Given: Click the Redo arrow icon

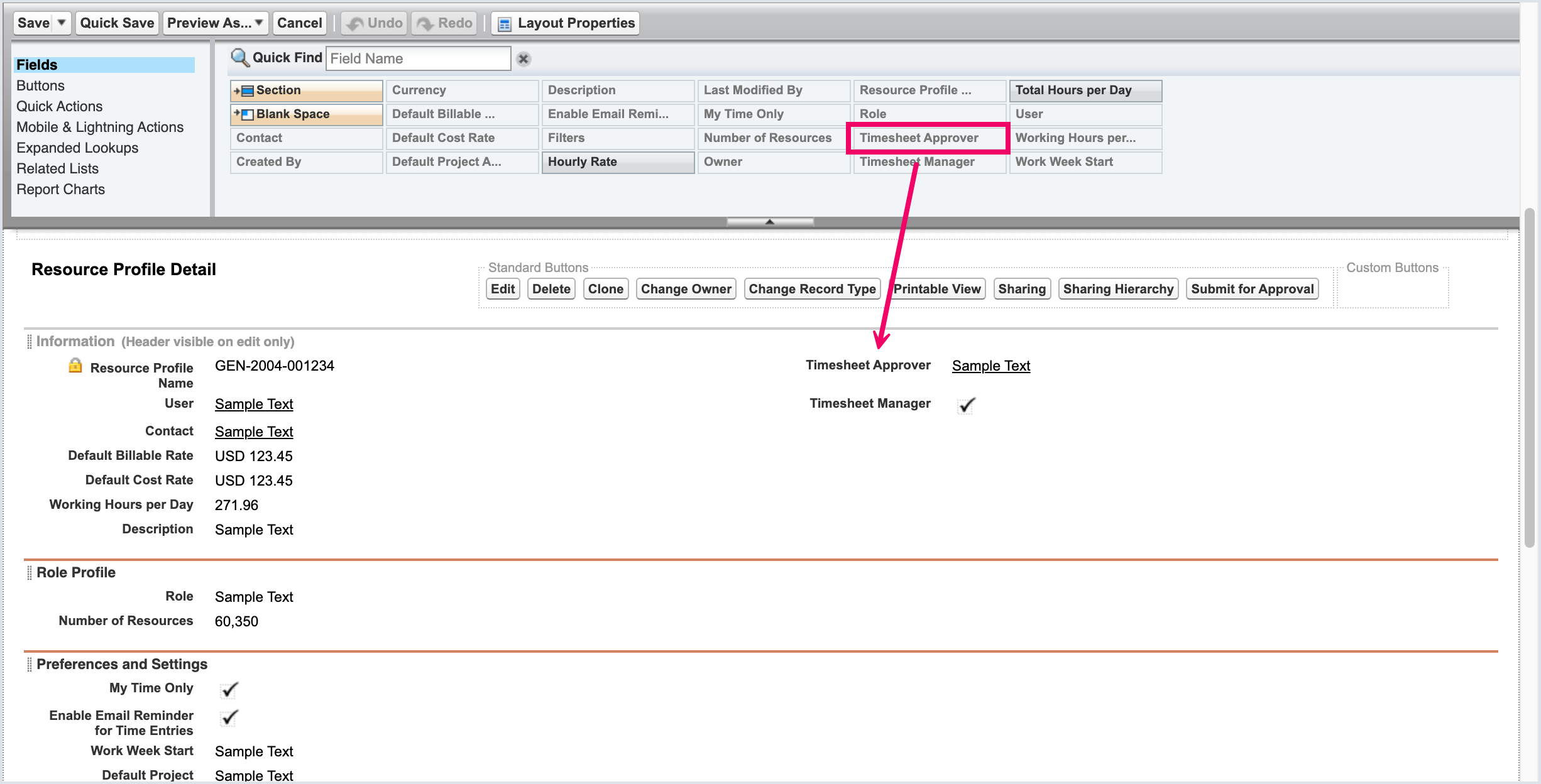Looking at the screenshot, I should pyautogui.click(x=425, y=24).
